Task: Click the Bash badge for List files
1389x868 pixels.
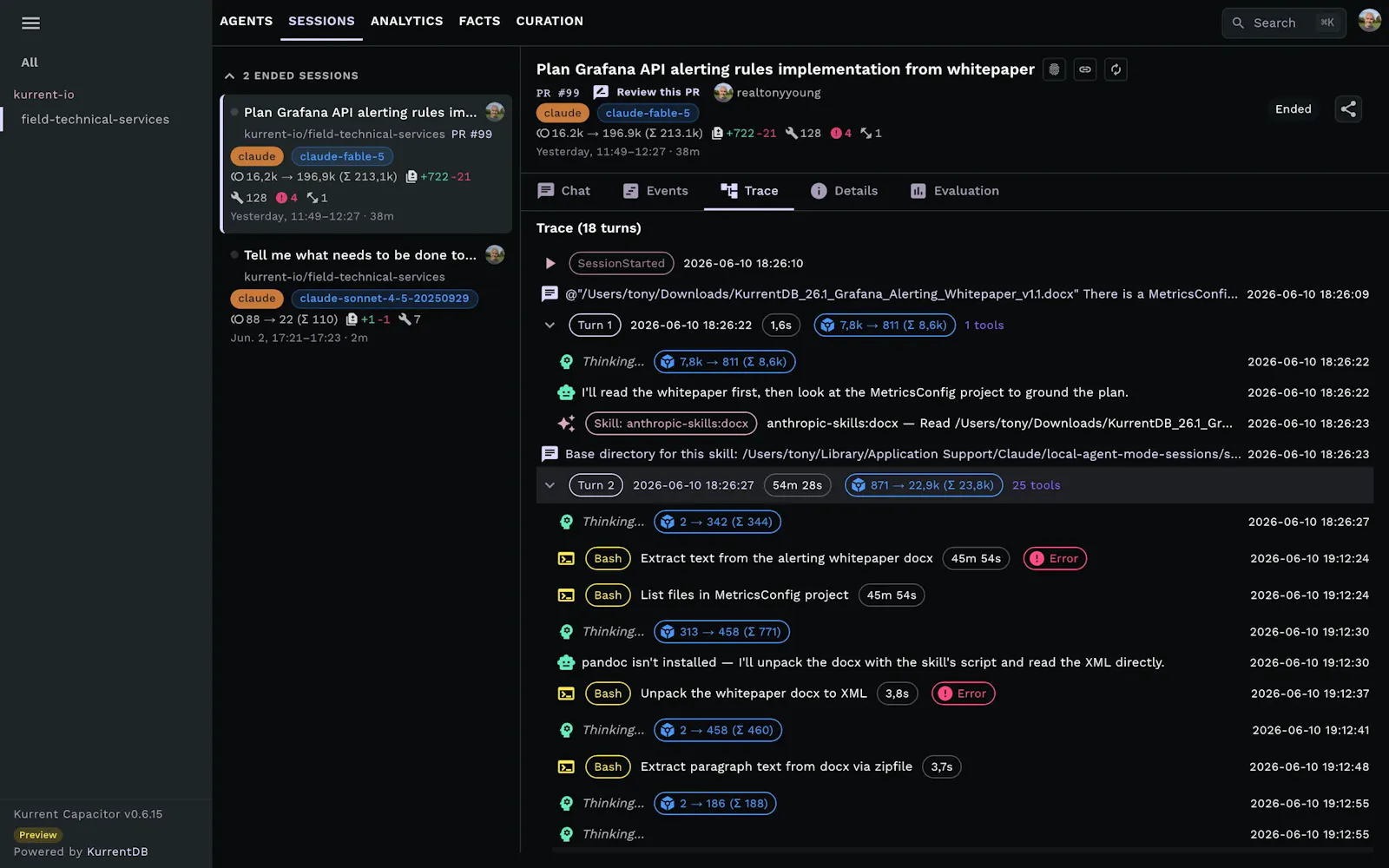Action: [608, 595]
